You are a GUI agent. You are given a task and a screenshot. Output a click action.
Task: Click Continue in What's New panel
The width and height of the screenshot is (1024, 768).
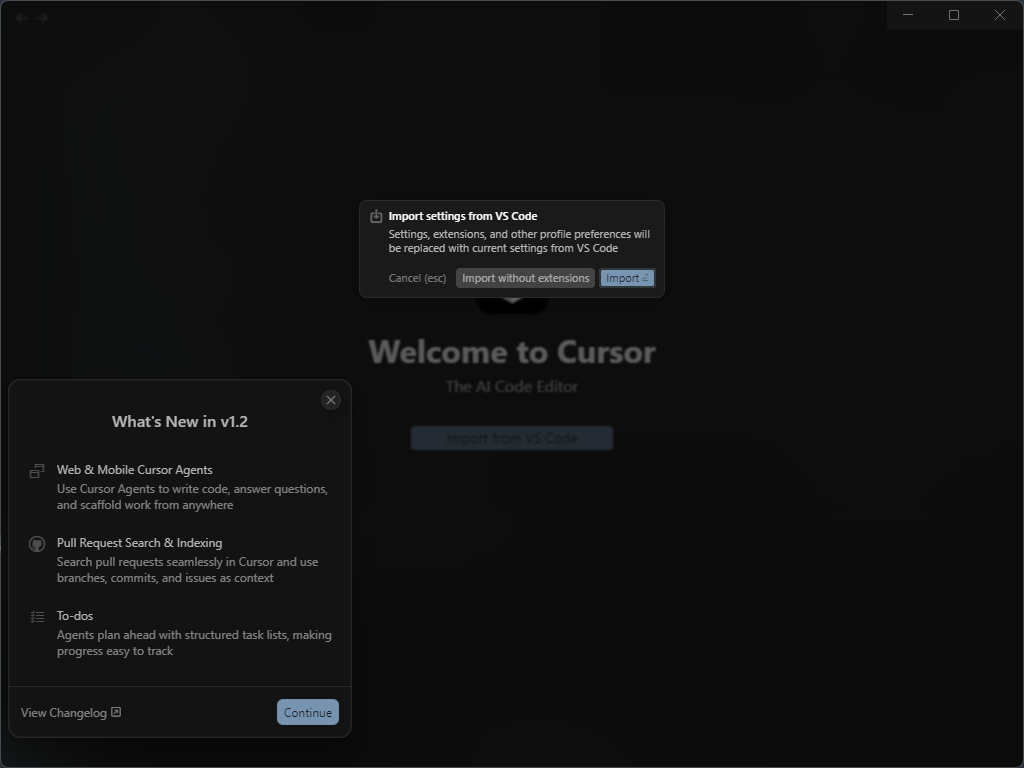(x=308, y=712)
